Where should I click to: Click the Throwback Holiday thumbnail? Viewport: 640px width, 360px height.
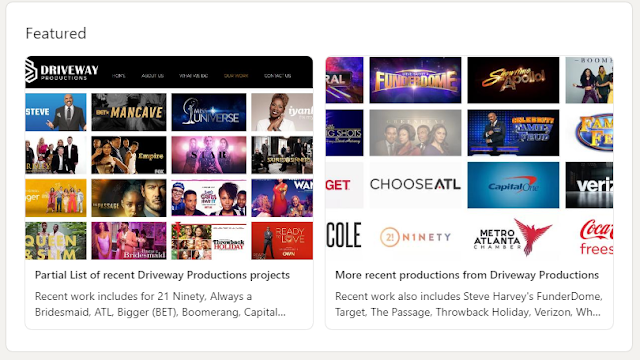209,241
